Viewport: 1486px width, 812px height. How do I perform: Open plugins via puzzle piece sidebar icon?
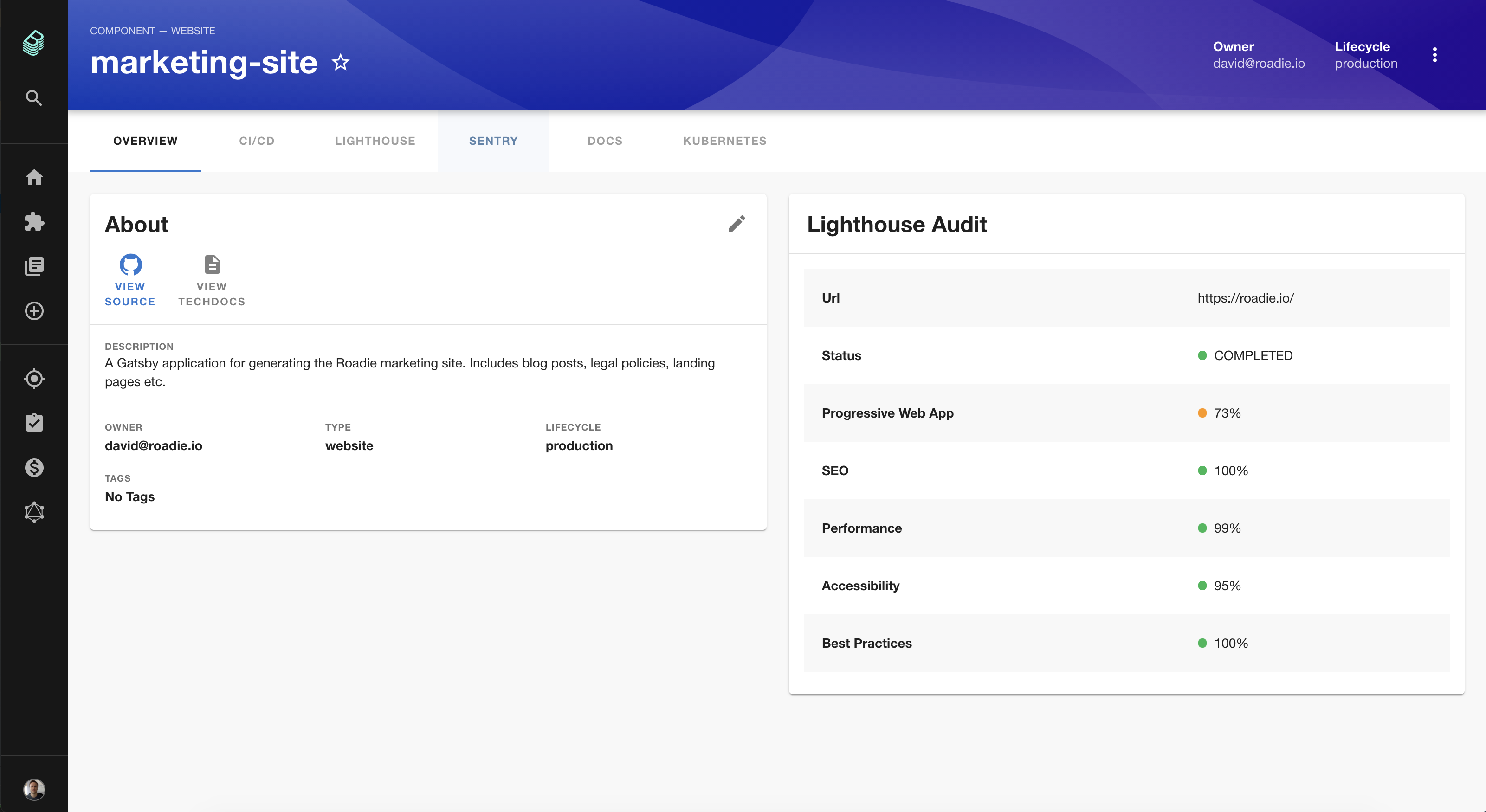coord(34,221)
